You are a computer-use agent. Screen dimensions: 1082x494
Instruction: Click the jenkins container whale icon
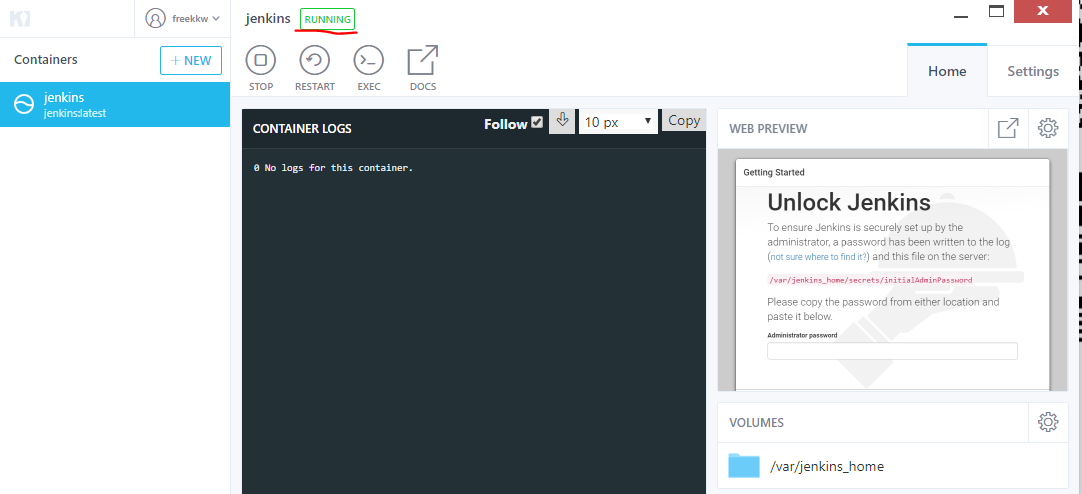tap(24, 104)
